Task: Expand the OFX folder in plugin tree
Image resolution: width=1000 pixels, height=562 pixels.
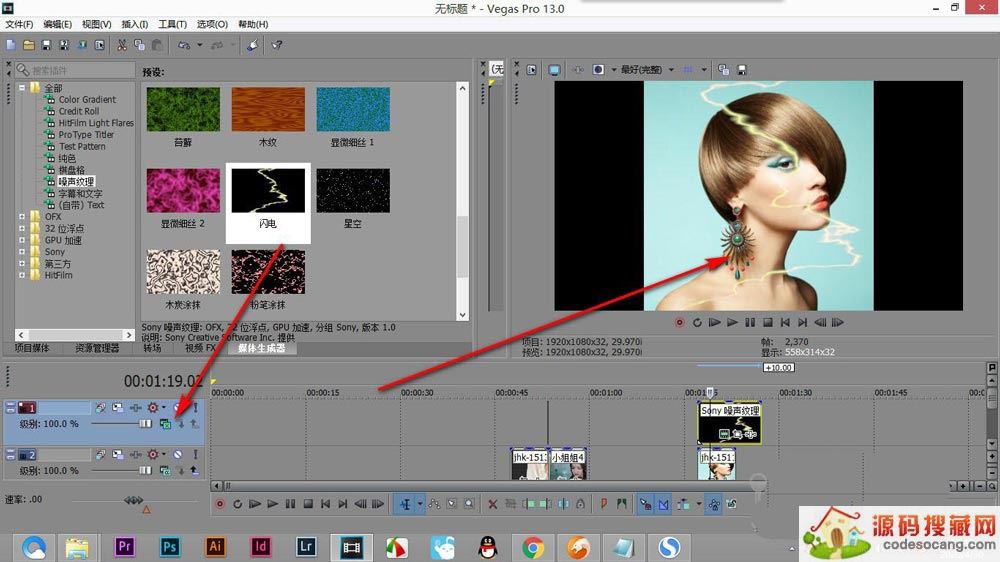Action: click(x=22, y=216)
